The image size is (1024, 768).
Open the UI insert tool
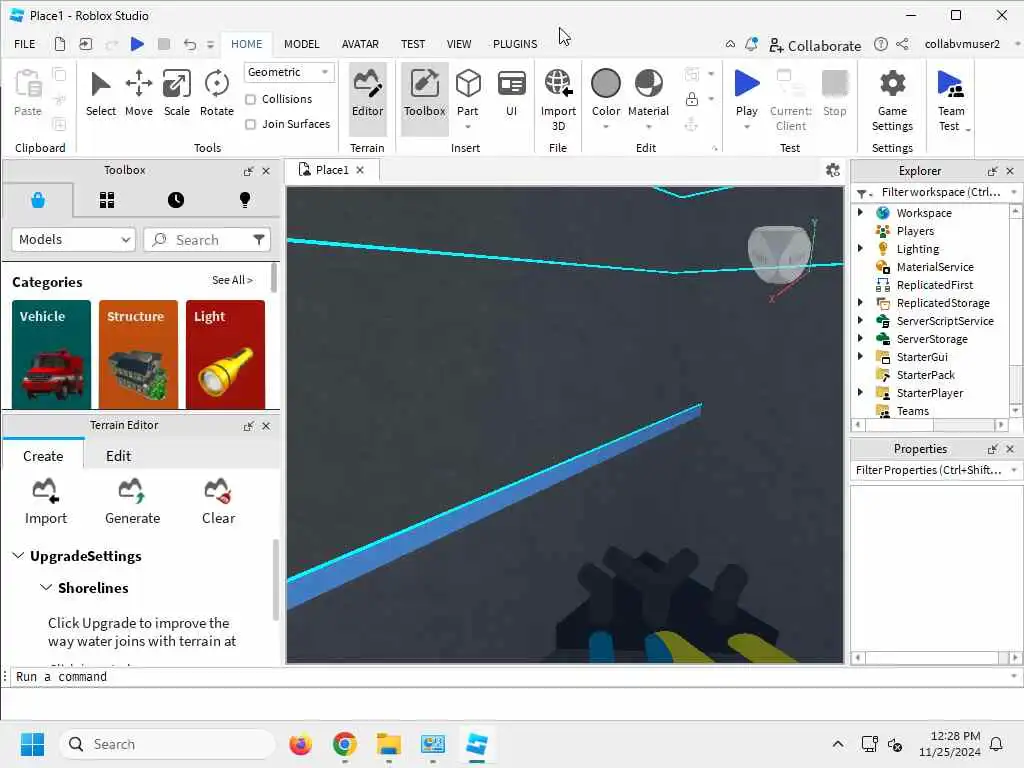click(511, 94)
